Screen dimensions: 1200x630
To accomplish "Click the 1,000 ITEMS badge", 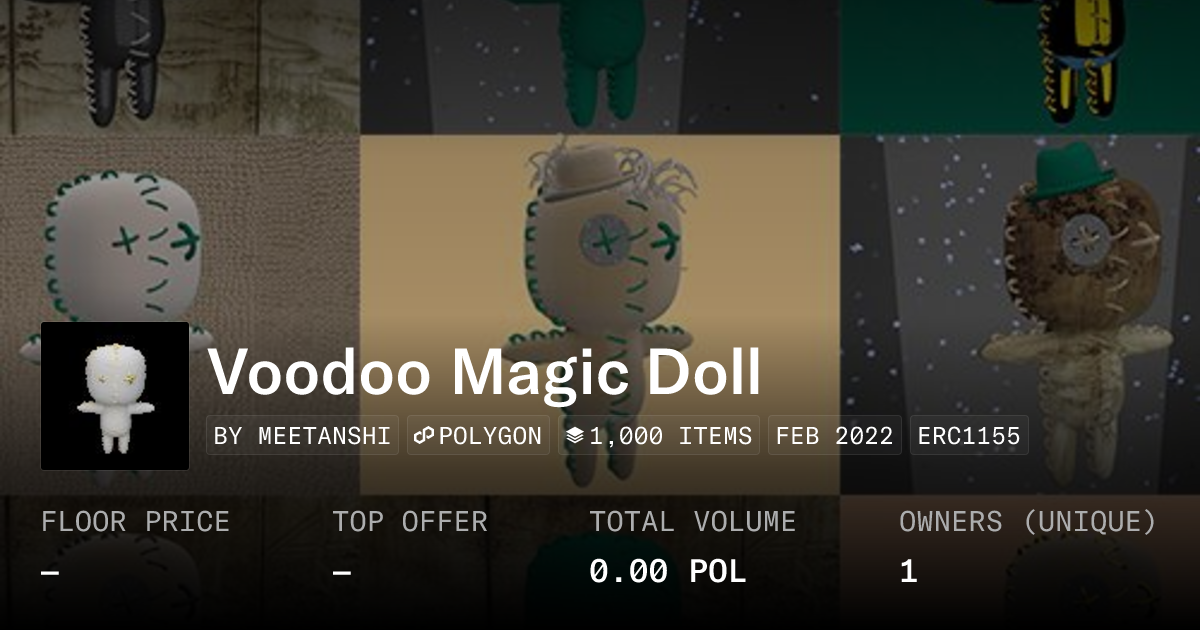I will [659, 436].
